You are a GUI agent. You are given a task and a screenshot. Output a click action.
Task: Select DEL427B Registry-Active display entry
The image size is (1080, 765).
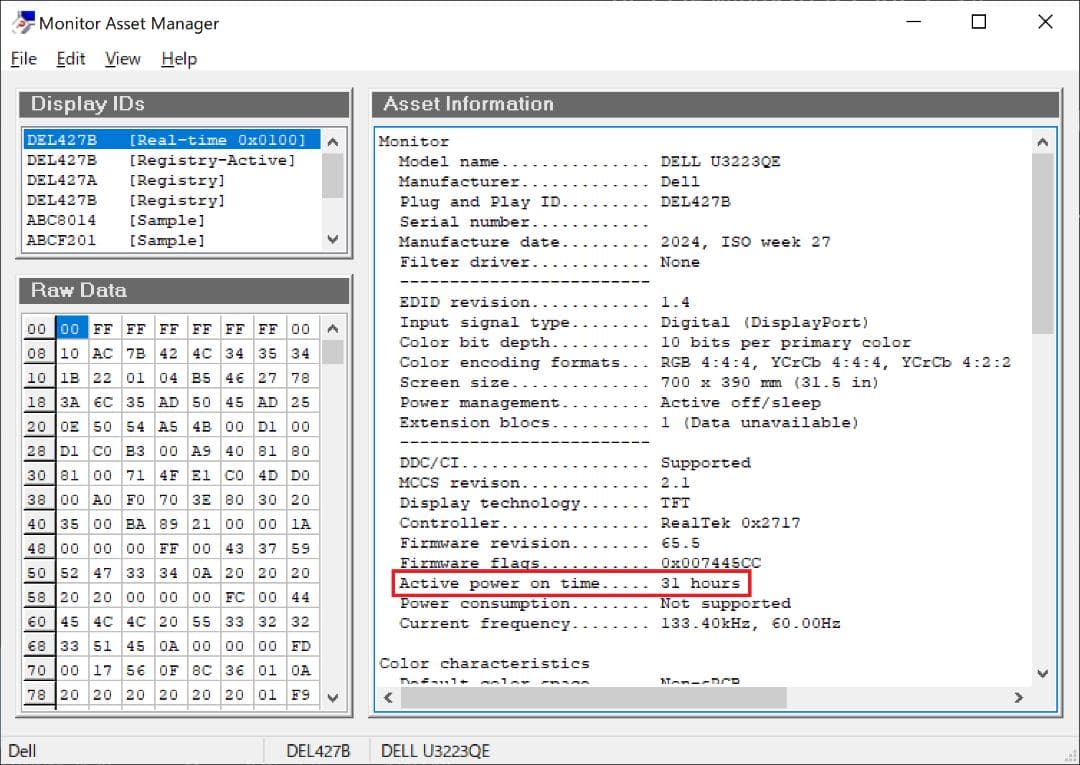click(172, 160)
